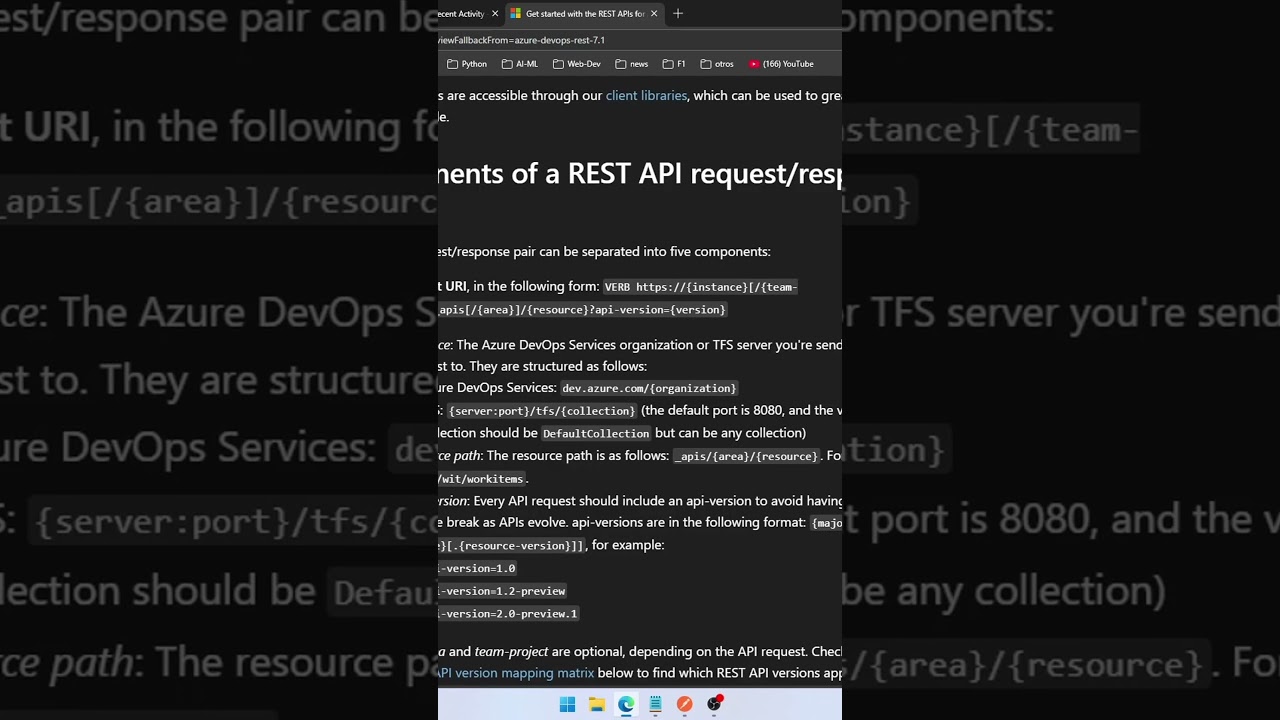Open the 'API version mapping matrix' link

tap(516, 673)
